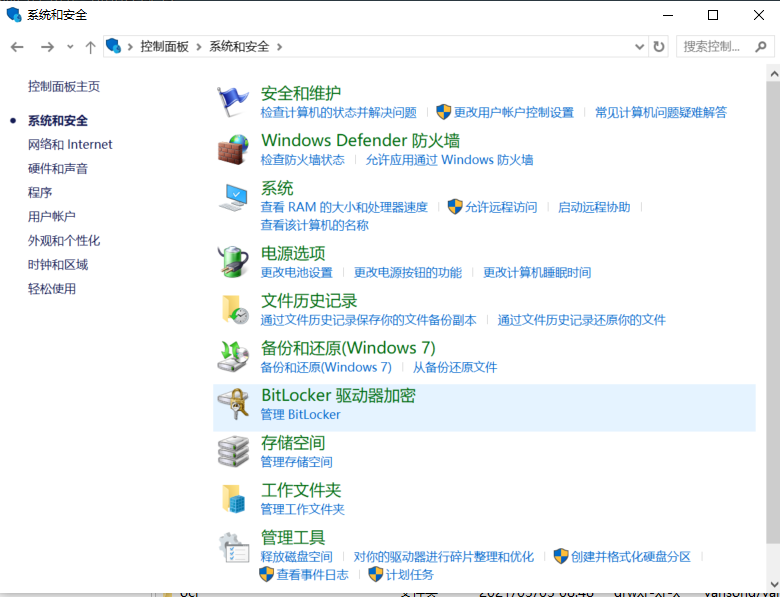780x597 pixels.
Task: Open 外观和个性化 category in sidebar
Action: pyautogui.click(x=64, y=241)
